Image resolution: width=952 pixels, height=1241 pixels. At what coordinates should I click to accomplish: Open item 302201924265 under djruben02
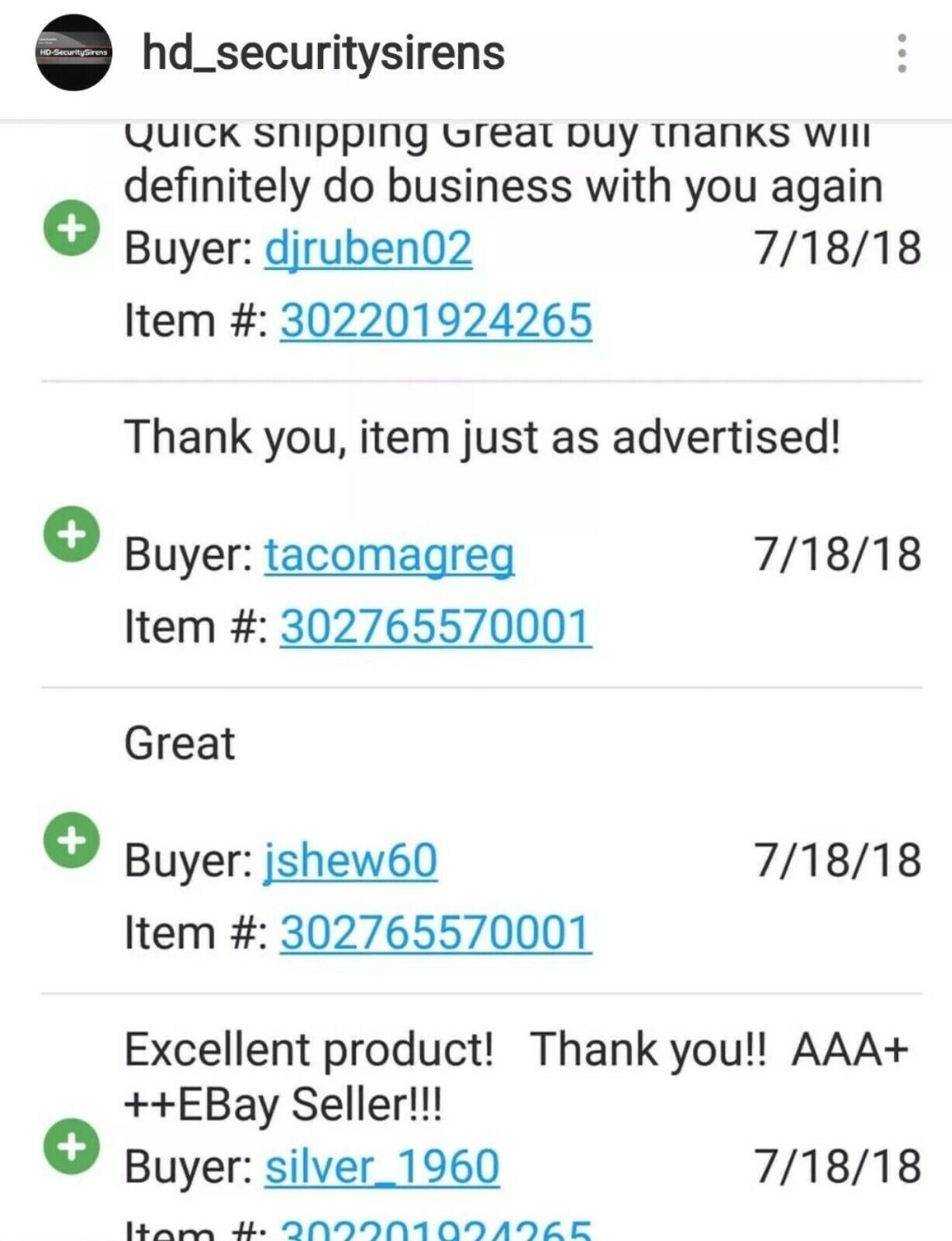click(436, 320)
